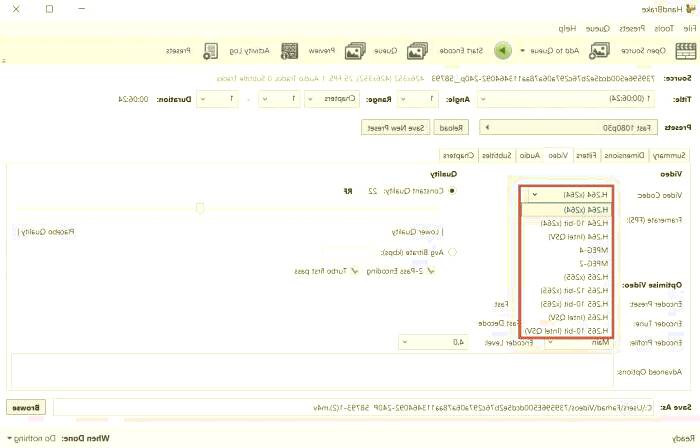Start encoding with the green play icon

coord(503,50)
